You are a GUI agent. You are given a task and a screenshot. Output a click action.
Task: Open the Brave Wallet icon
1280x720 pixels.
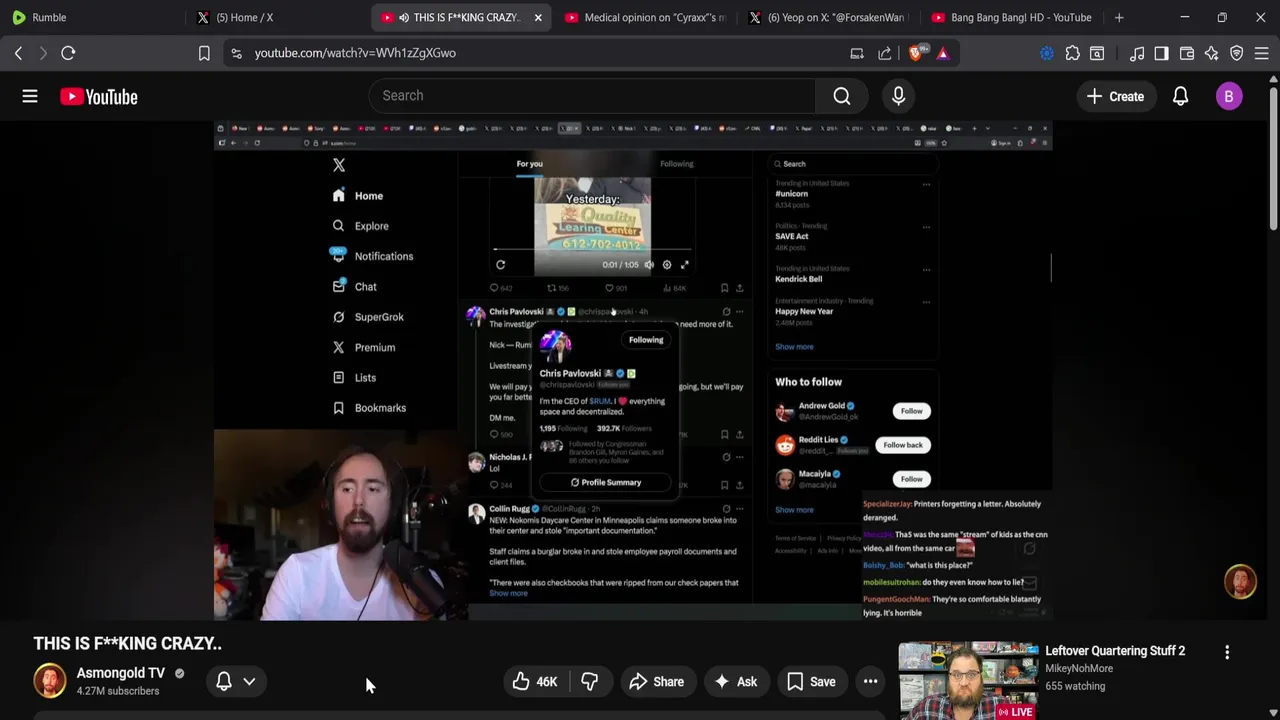[1187, 53]
